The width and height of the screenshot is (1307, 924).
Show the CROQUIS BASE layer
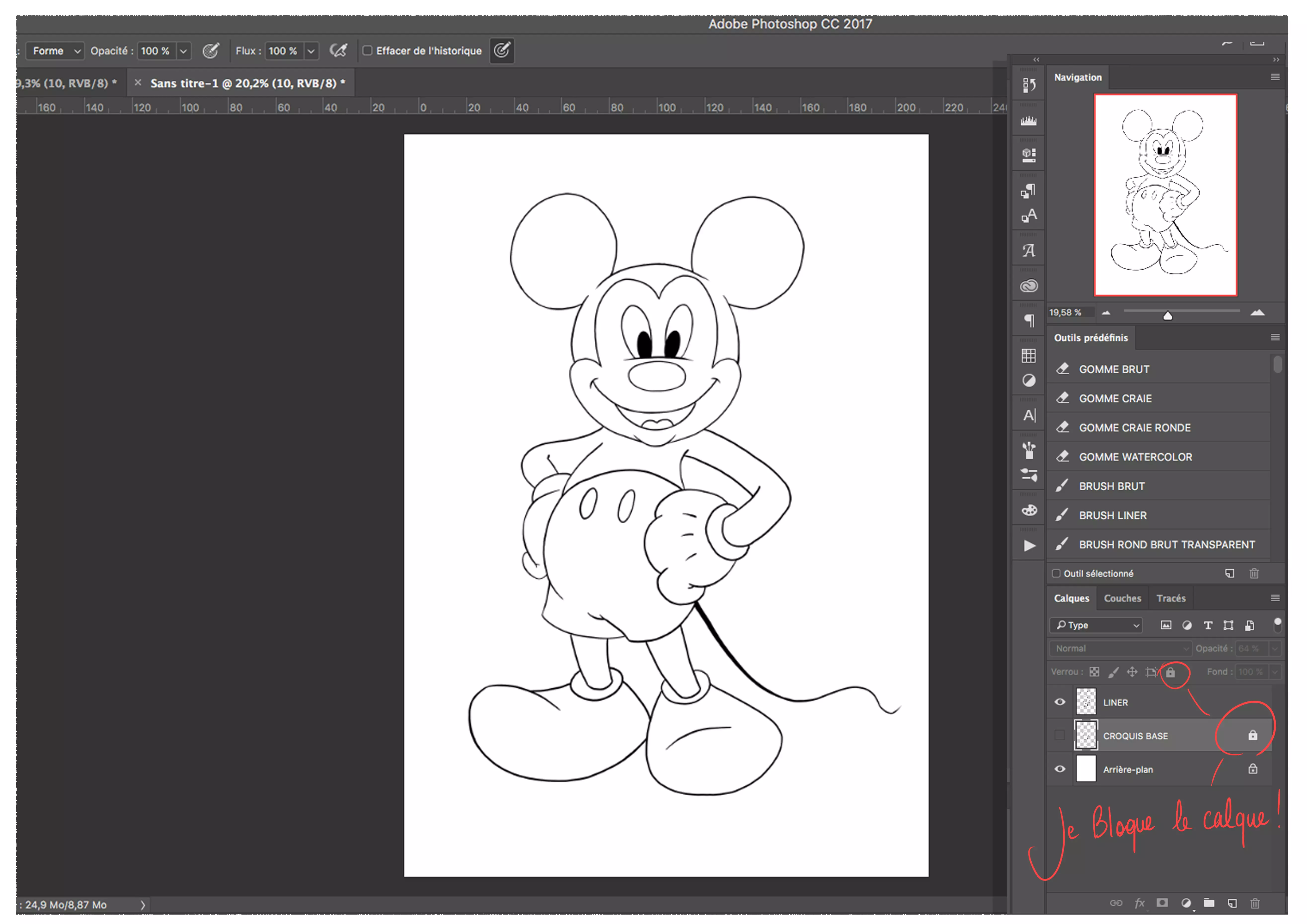(1059, 735)
